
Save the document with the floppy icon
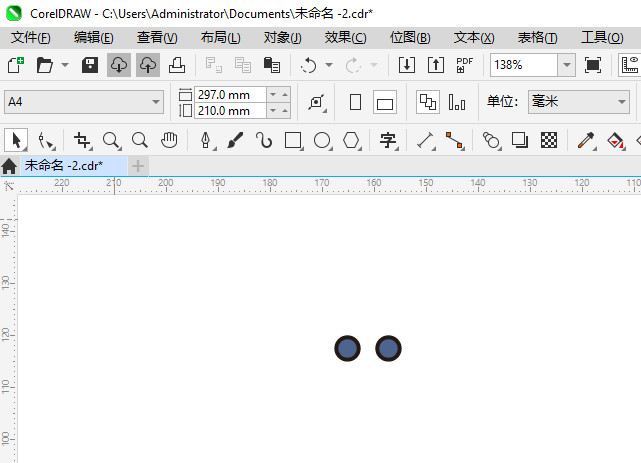coord(90,65)
